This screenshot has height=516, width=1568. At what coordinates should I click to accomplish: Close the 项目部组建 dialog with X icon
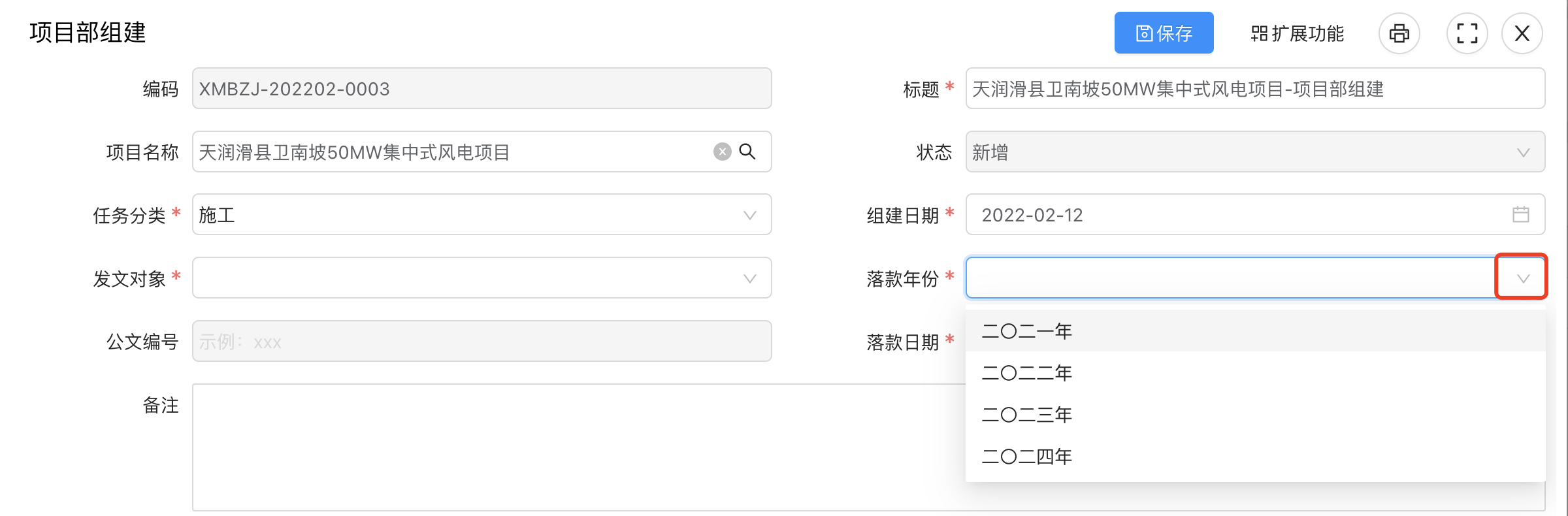click(1522, 33)
